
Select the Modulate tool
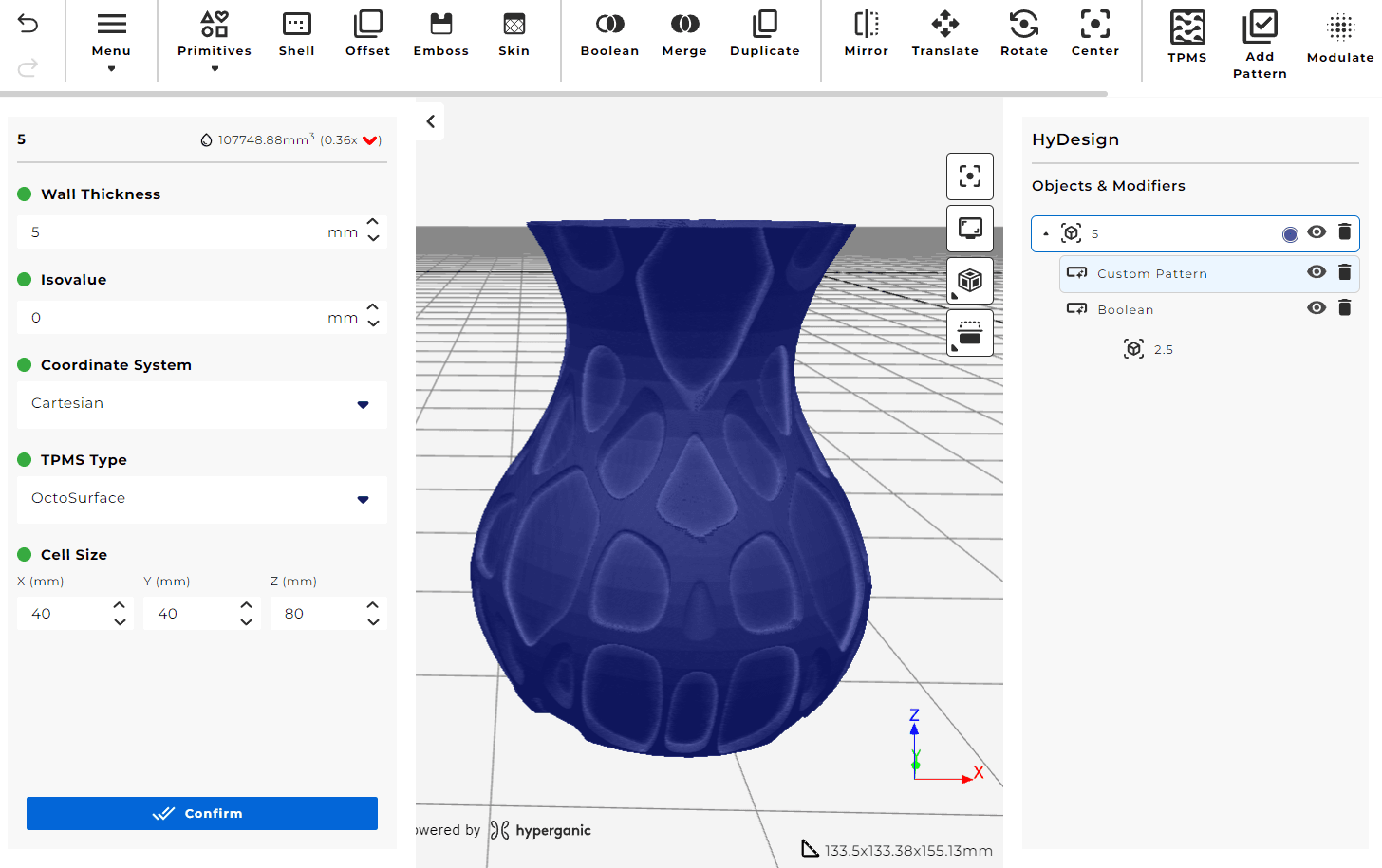1340,38
